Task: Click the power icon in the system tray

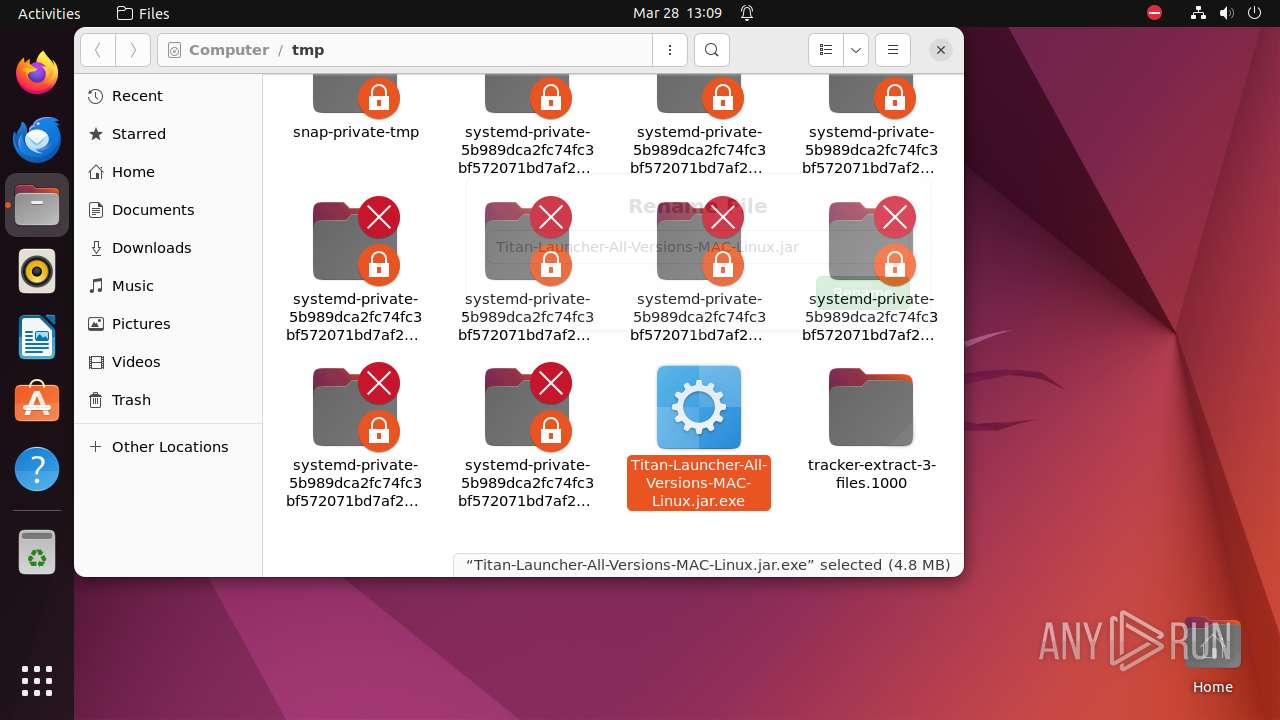Action: pos(1255,13)
